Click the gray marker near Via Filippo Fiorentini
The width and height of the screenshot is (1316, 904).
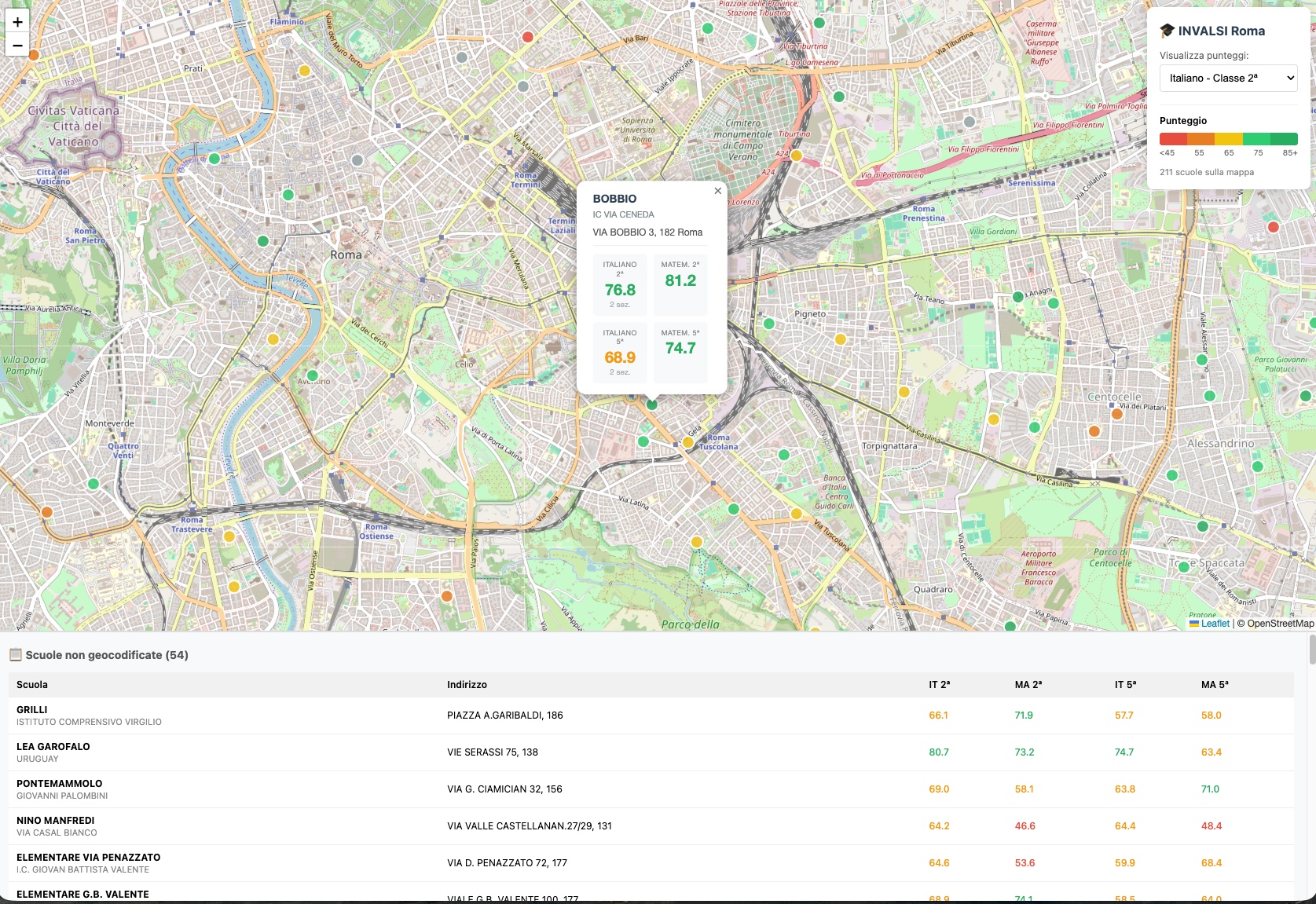click(x=970, y=122)
